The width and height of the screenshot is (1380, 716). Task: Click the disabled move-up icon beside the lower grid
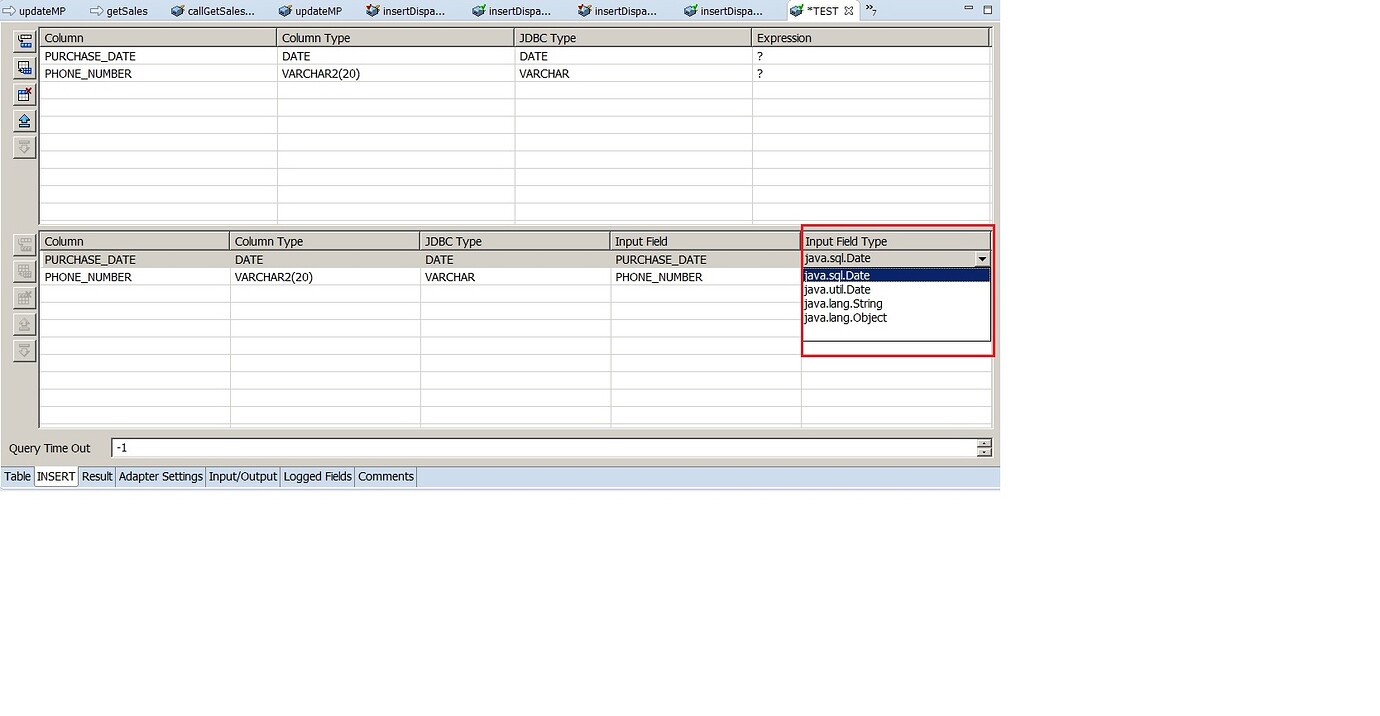pyautogui.click(x=25, y=324)
